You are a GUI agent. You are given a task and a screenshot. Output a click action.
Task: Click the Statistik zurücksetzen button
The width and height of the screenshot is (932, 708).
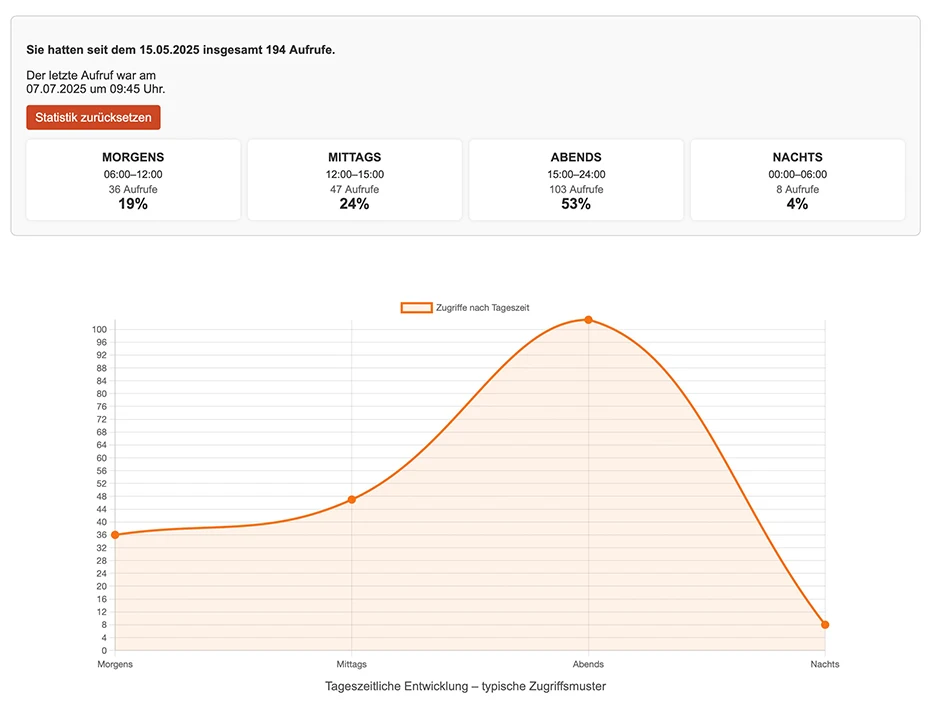pyautogui.click(x=93, y=118)
